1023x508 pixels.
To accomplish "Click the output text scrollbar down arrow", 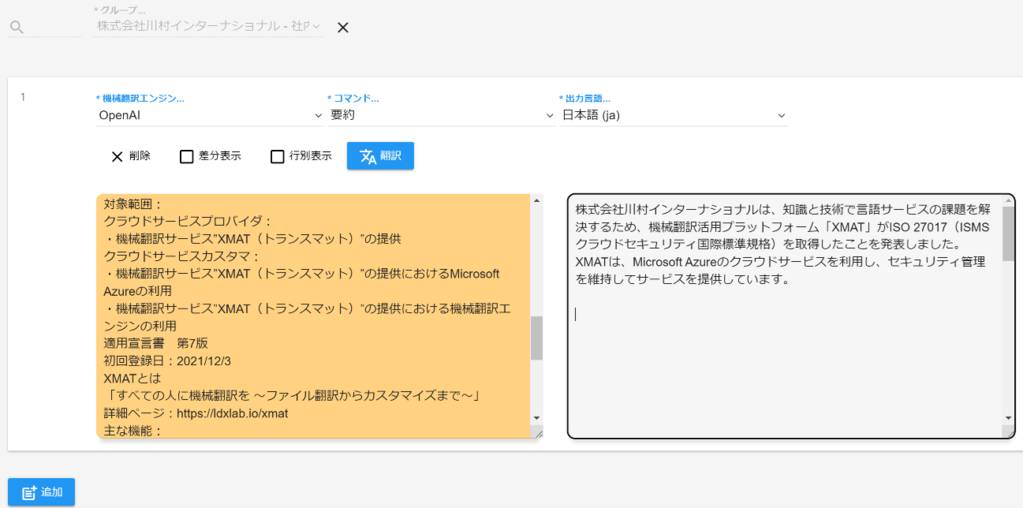I will pos(1008,417).
